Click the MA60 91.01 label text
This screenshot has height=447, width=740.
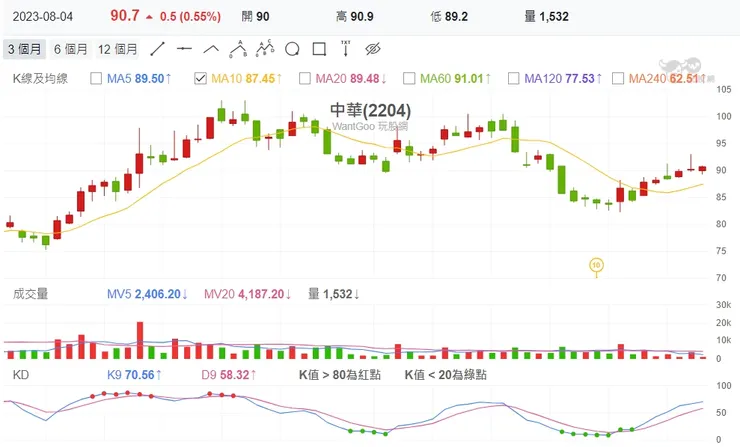[455, 78]
